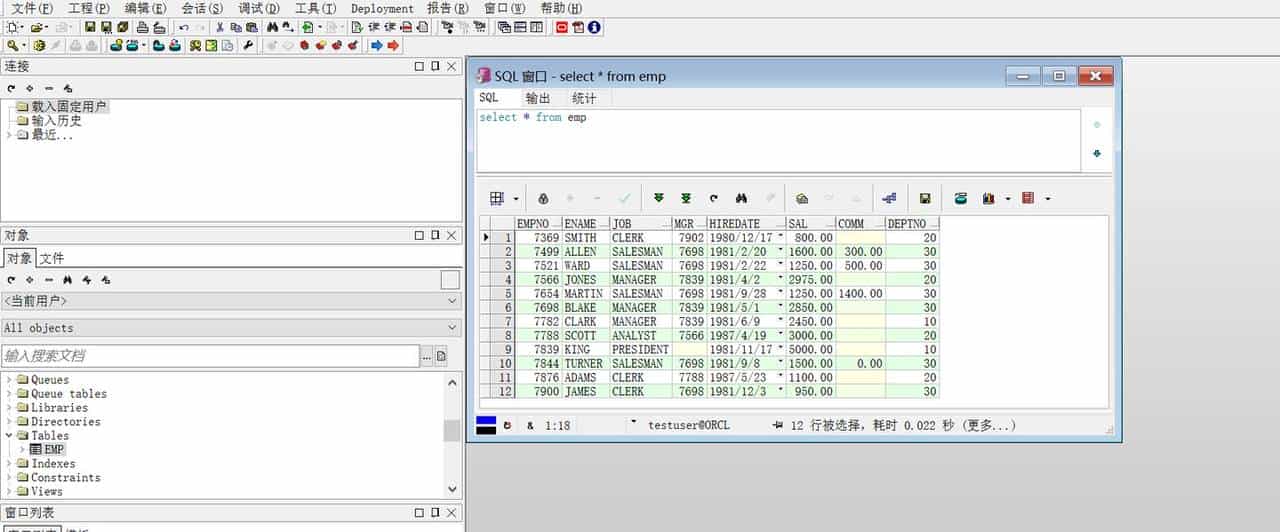Click the SMITH name cell
The width and height of the screenshot is (1280, 532).
tap(585, 238)
